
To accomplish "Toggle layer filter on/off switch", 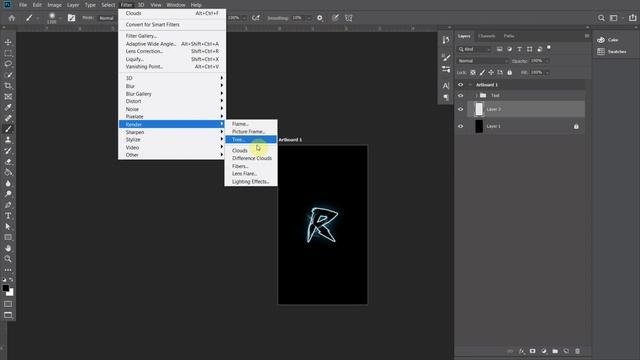I will click(x=549, y=48).
